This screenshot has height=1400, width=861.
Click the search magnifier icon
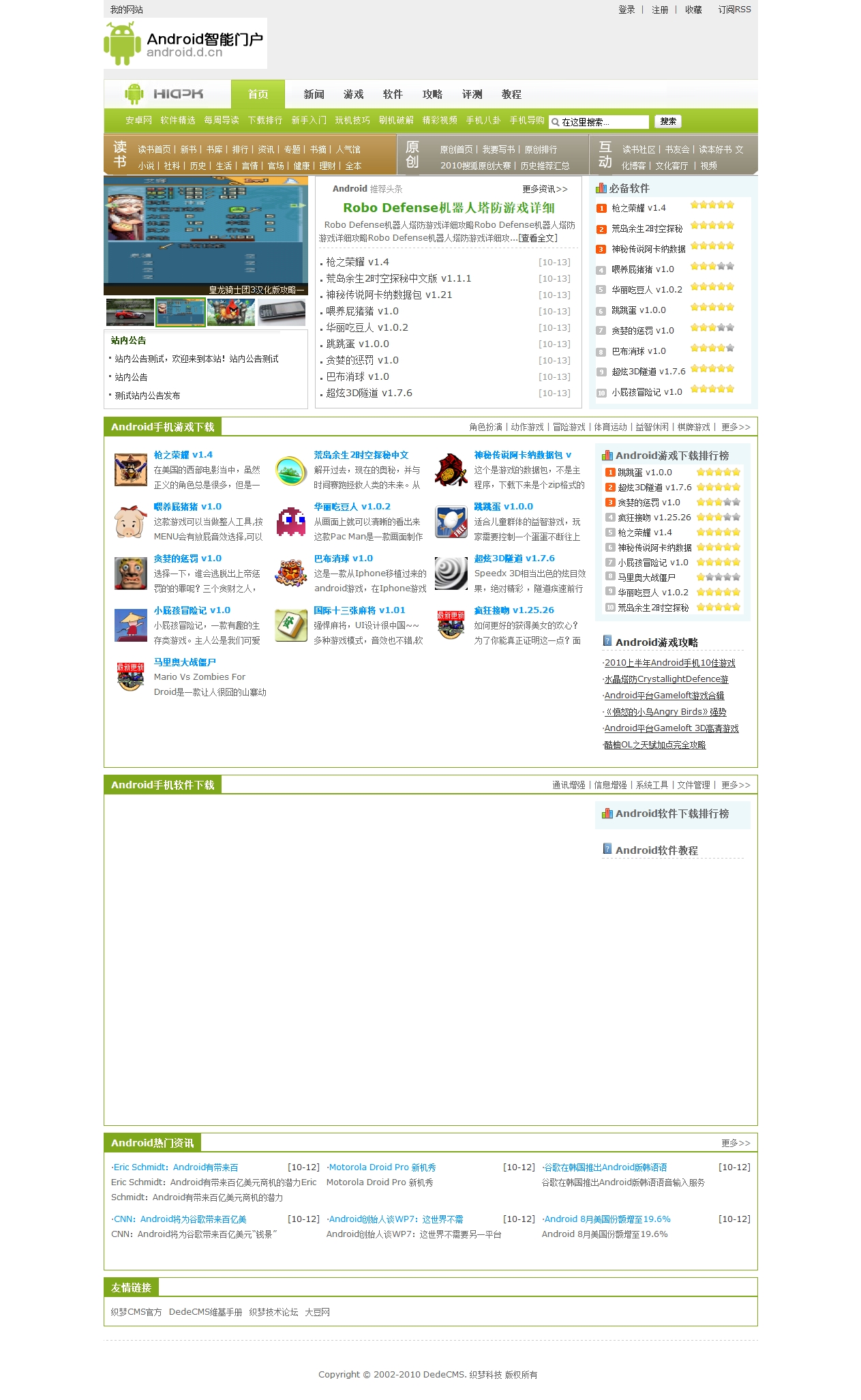coord(556,122)
